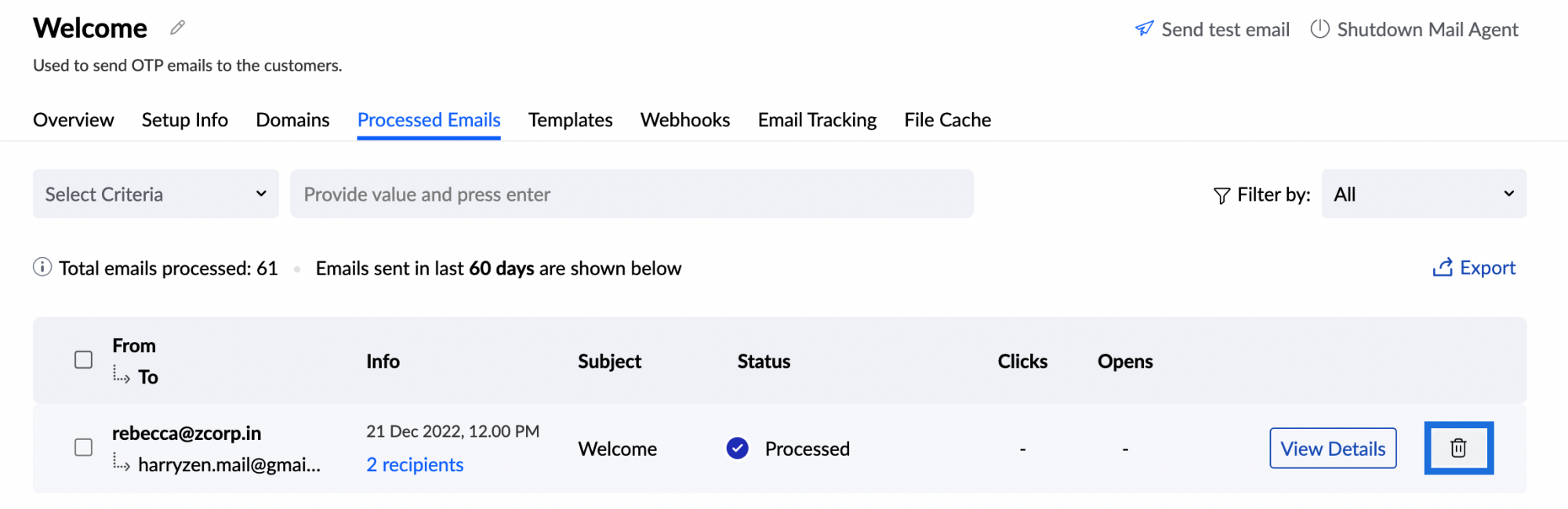Click the Shutdown Mail Agent link text
1568x509 pixels.
click(1428, 30)
